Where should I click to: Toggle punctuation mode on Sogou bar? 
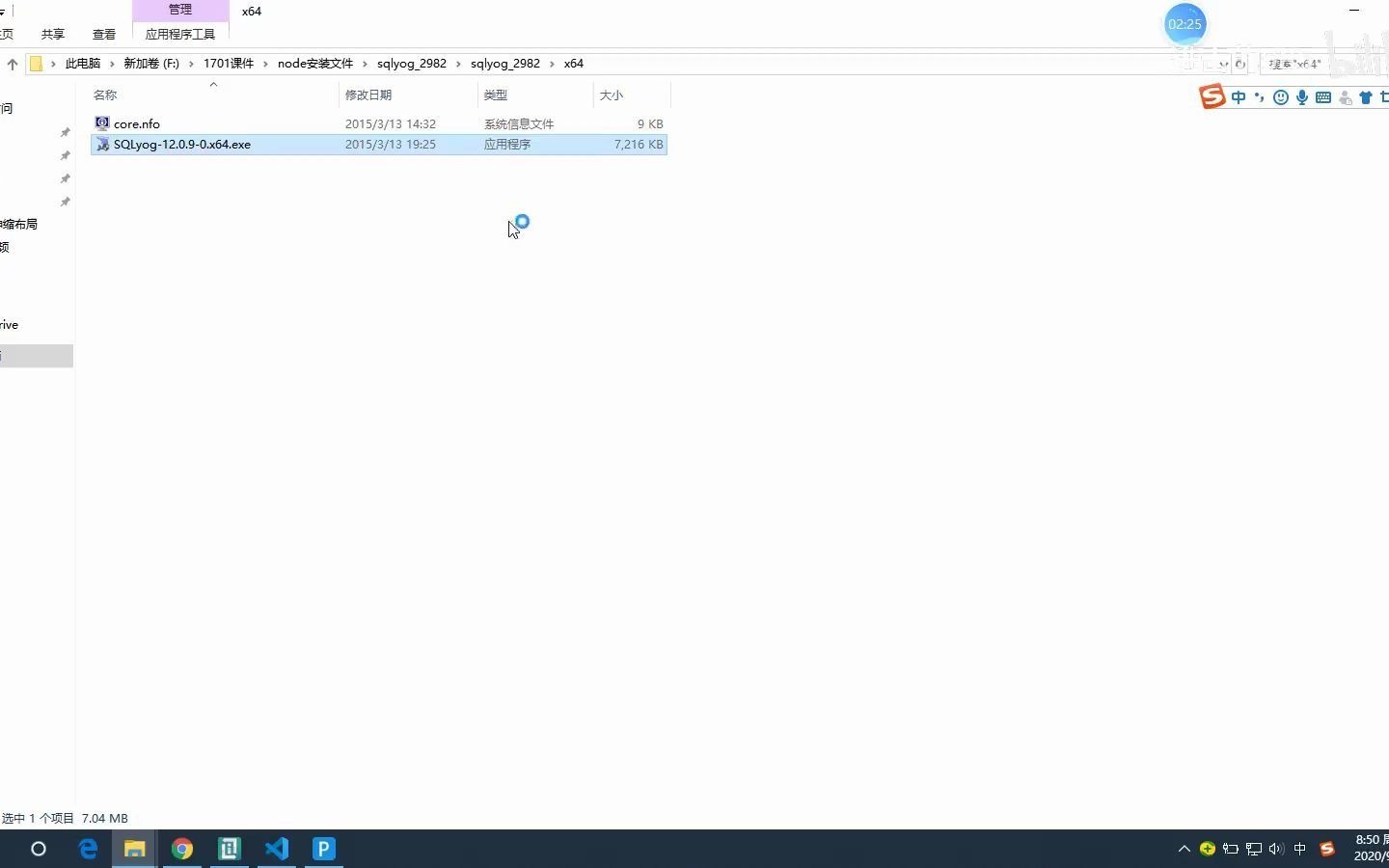click(1260, 96)
